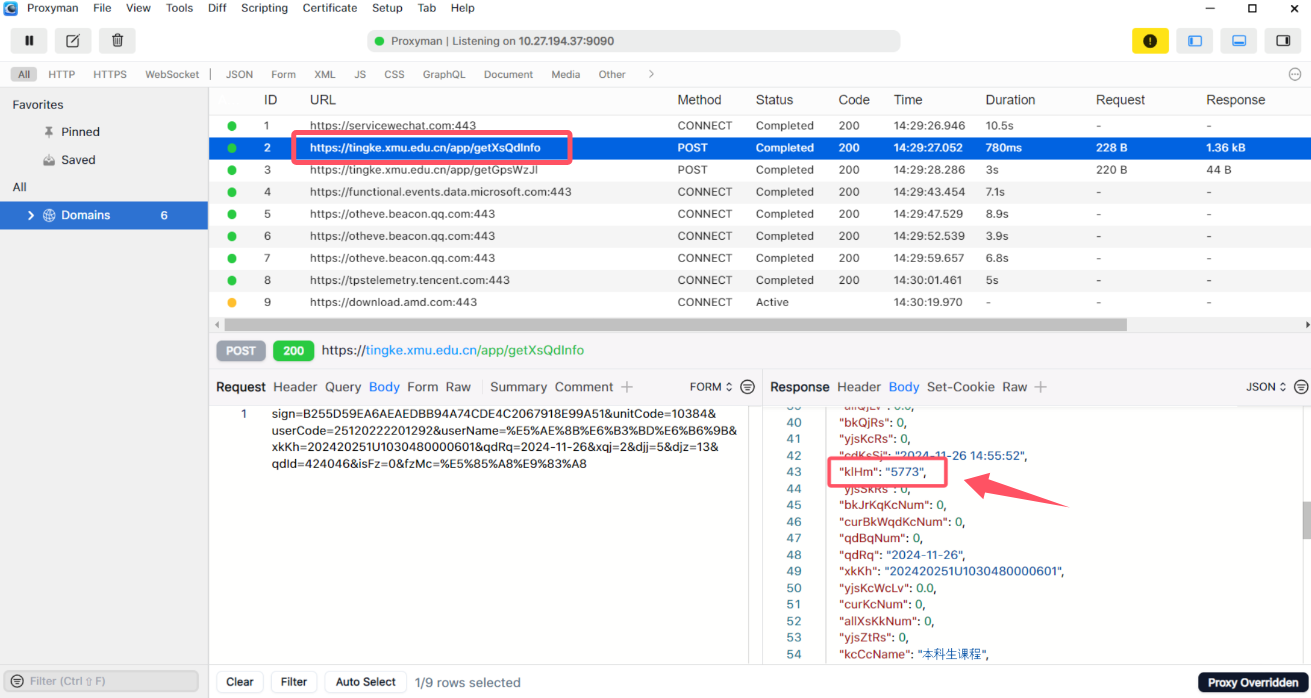The height and width of the screenshot is (698, 1311).
Task: Switch to the Response Set-Cookie tab
Action: [x=961, y=387]
